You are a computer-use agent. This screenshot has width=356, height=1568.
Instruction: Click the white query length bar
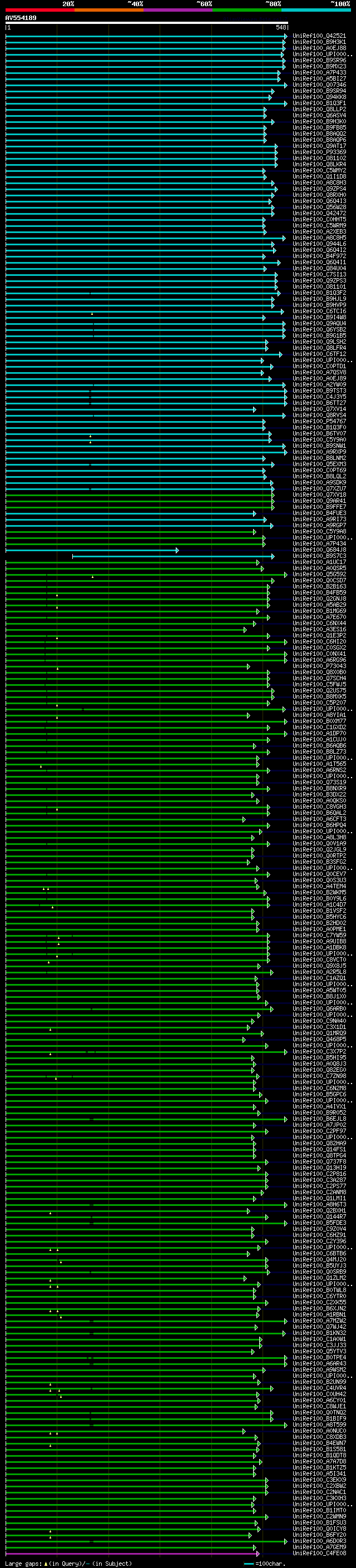pos(147,22)
